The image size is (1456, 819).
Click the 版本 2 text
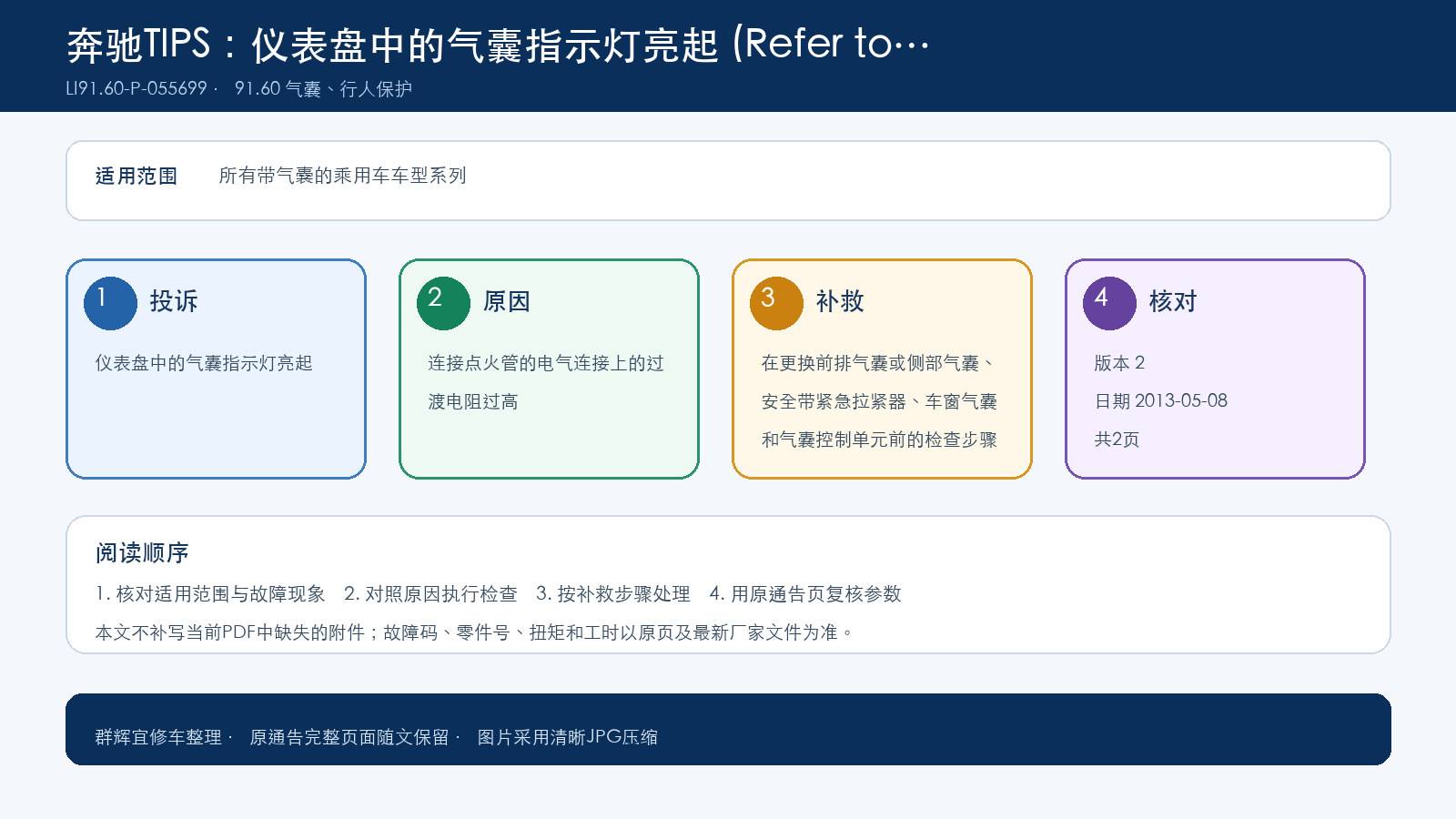tap(1119, 363)
